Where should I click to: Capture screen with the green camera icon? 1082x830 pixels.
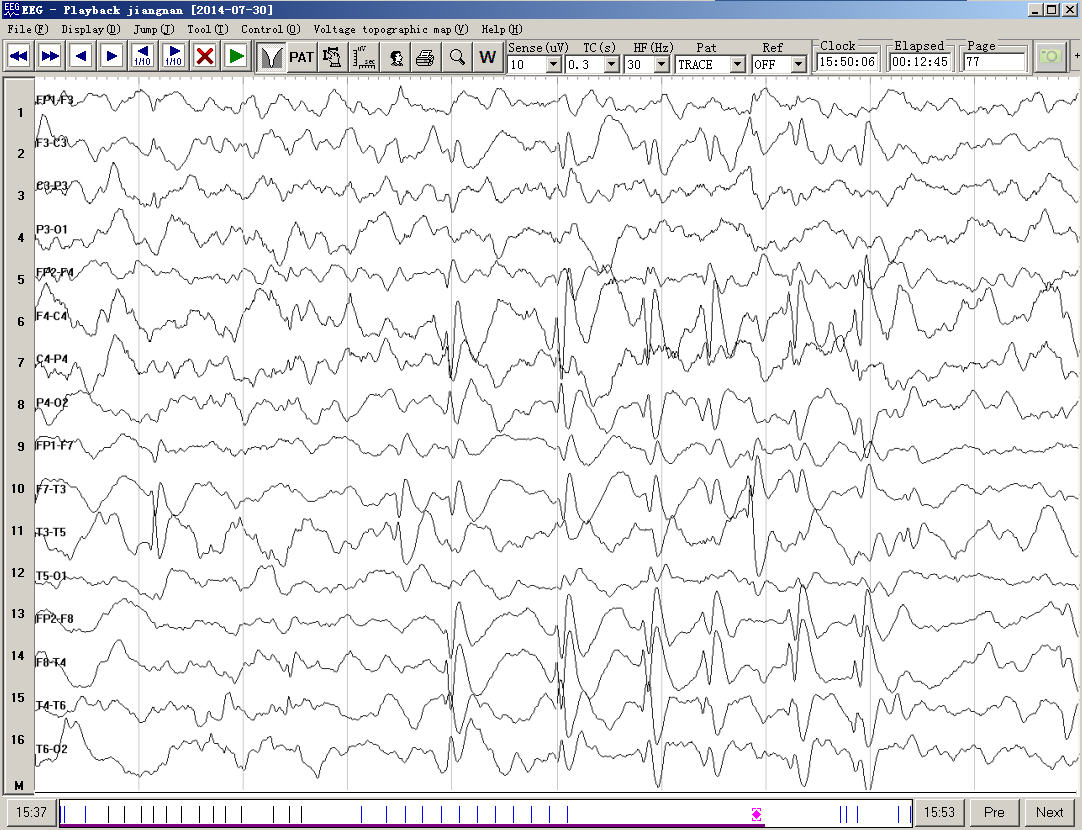(x=1050, y=56)
